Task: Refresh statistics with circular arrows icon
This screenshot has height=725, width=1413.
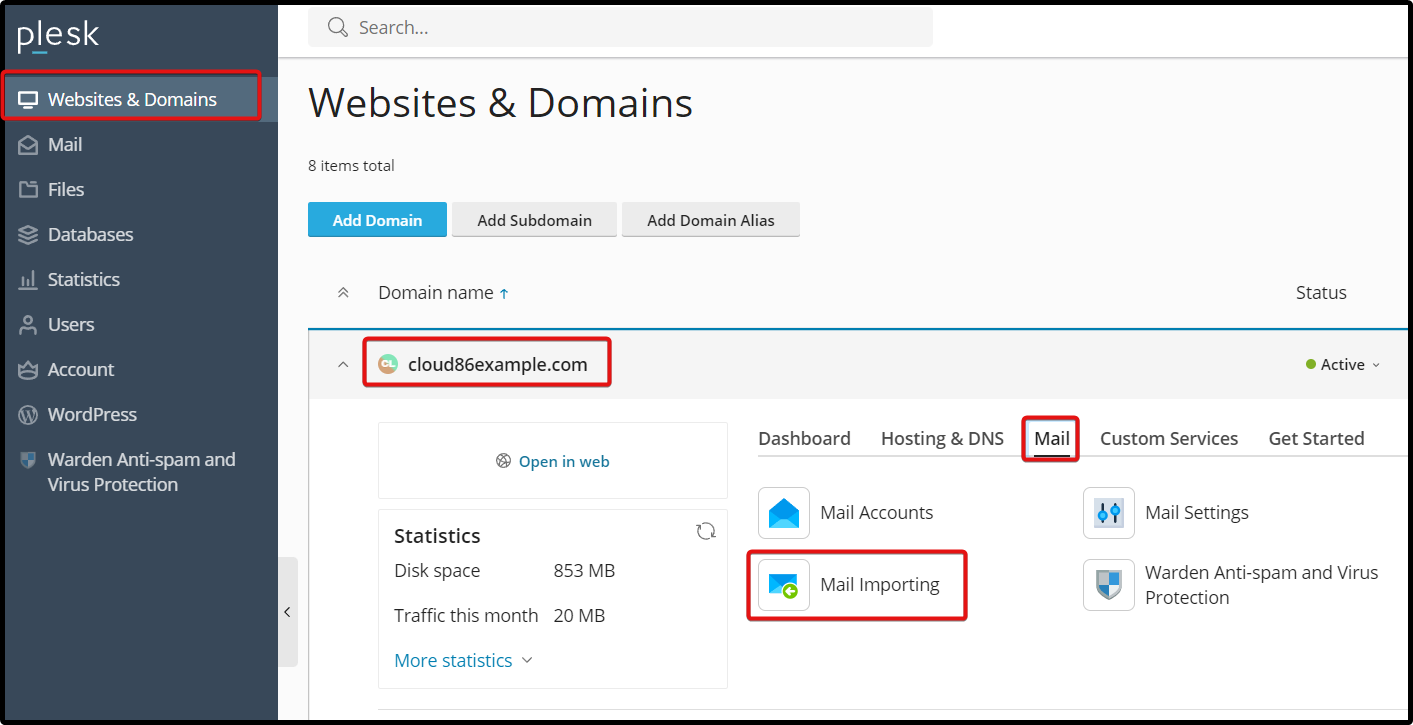Action: coord(706,531)
